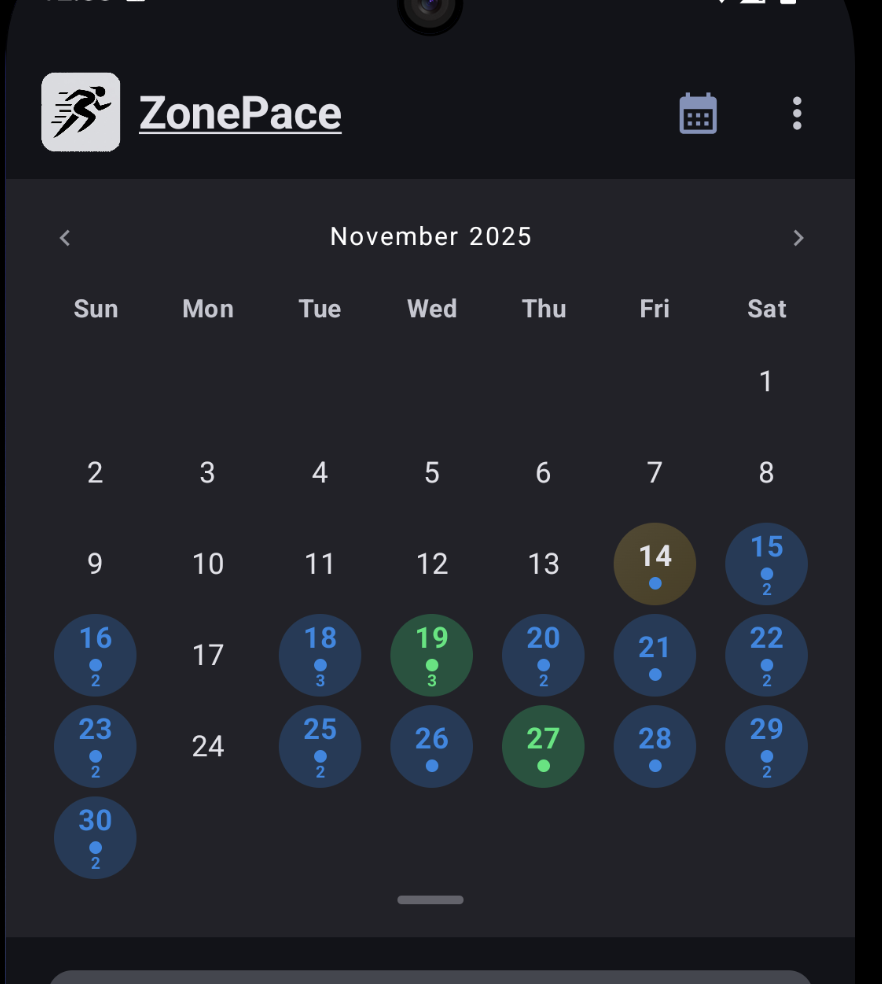Tap November 22 Saturday date
882x984 pixels.
[x=766, y=655]
